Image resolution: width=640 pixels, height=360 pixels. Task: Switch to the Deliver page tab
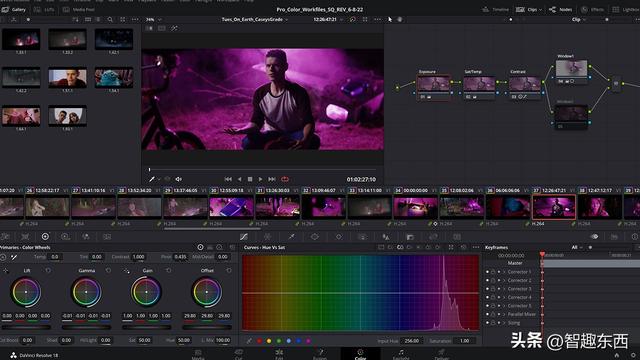point(441,354)
